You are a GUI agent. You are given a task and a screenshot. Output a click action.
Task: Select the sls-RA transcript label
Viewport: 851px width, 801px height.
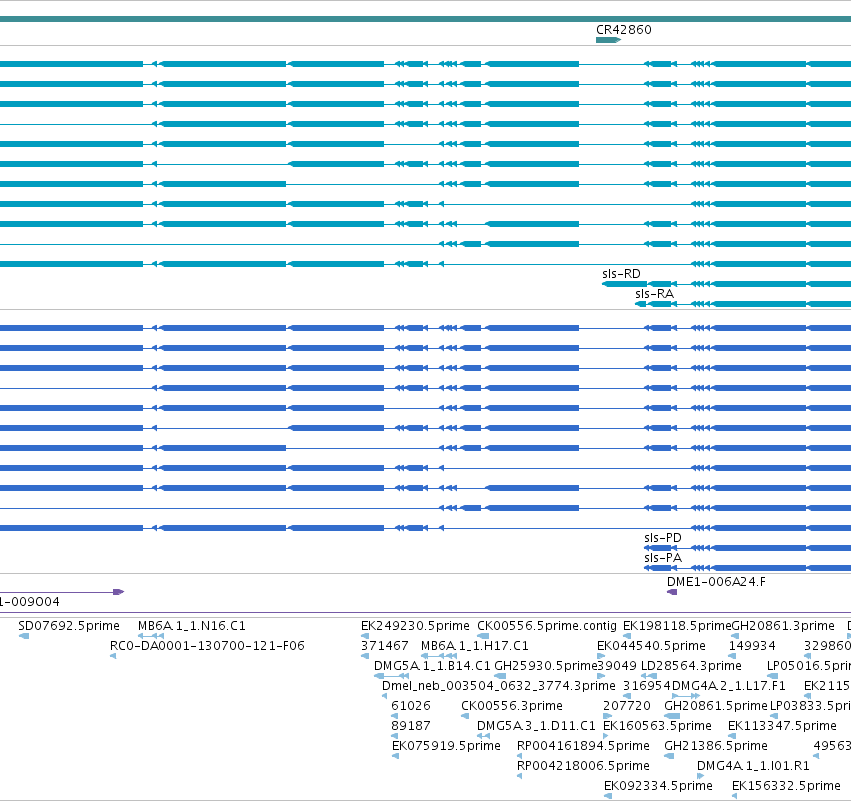(x=655, y=294)
